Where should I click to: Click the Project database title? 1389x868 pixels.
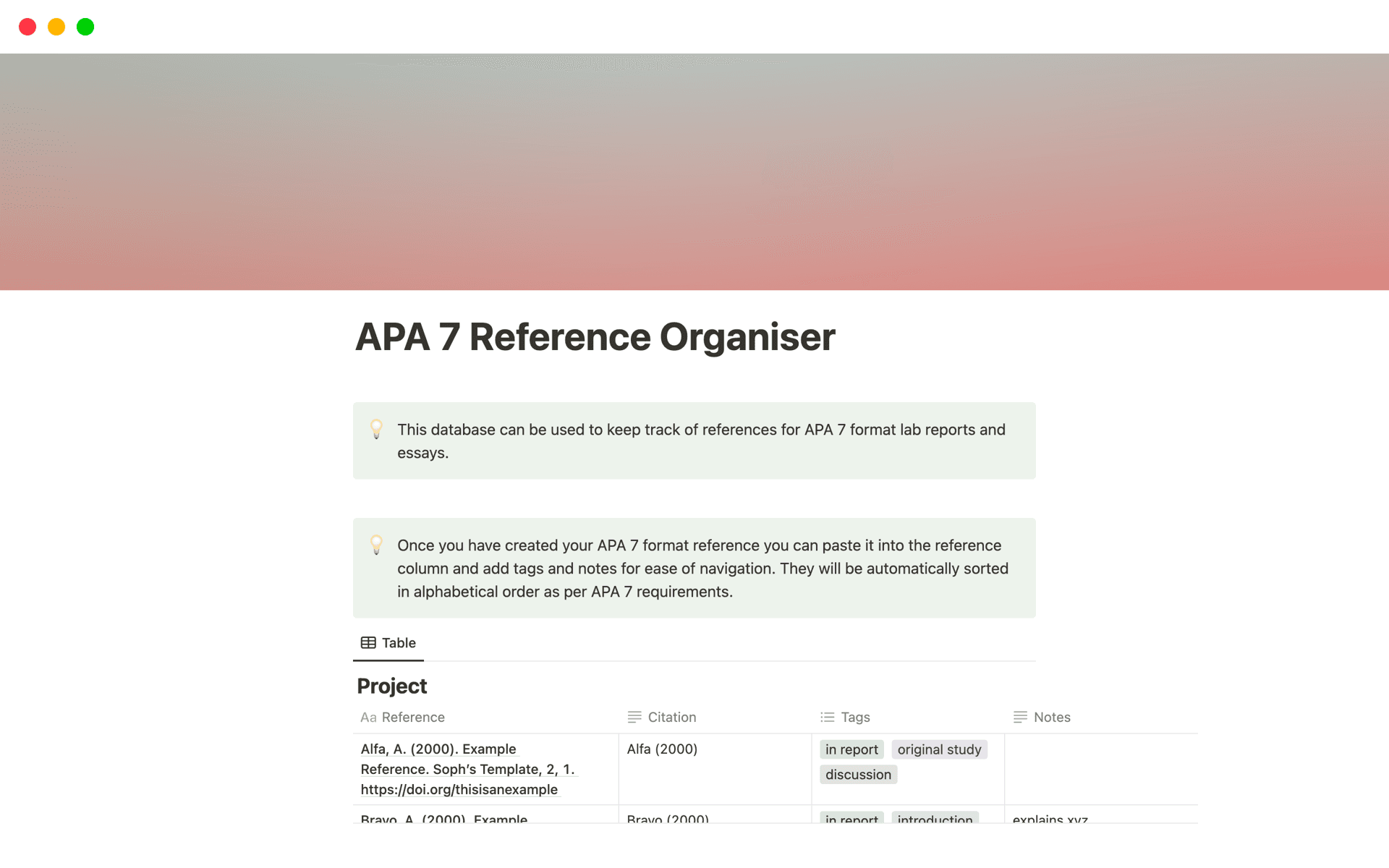(x=391, y=686)
